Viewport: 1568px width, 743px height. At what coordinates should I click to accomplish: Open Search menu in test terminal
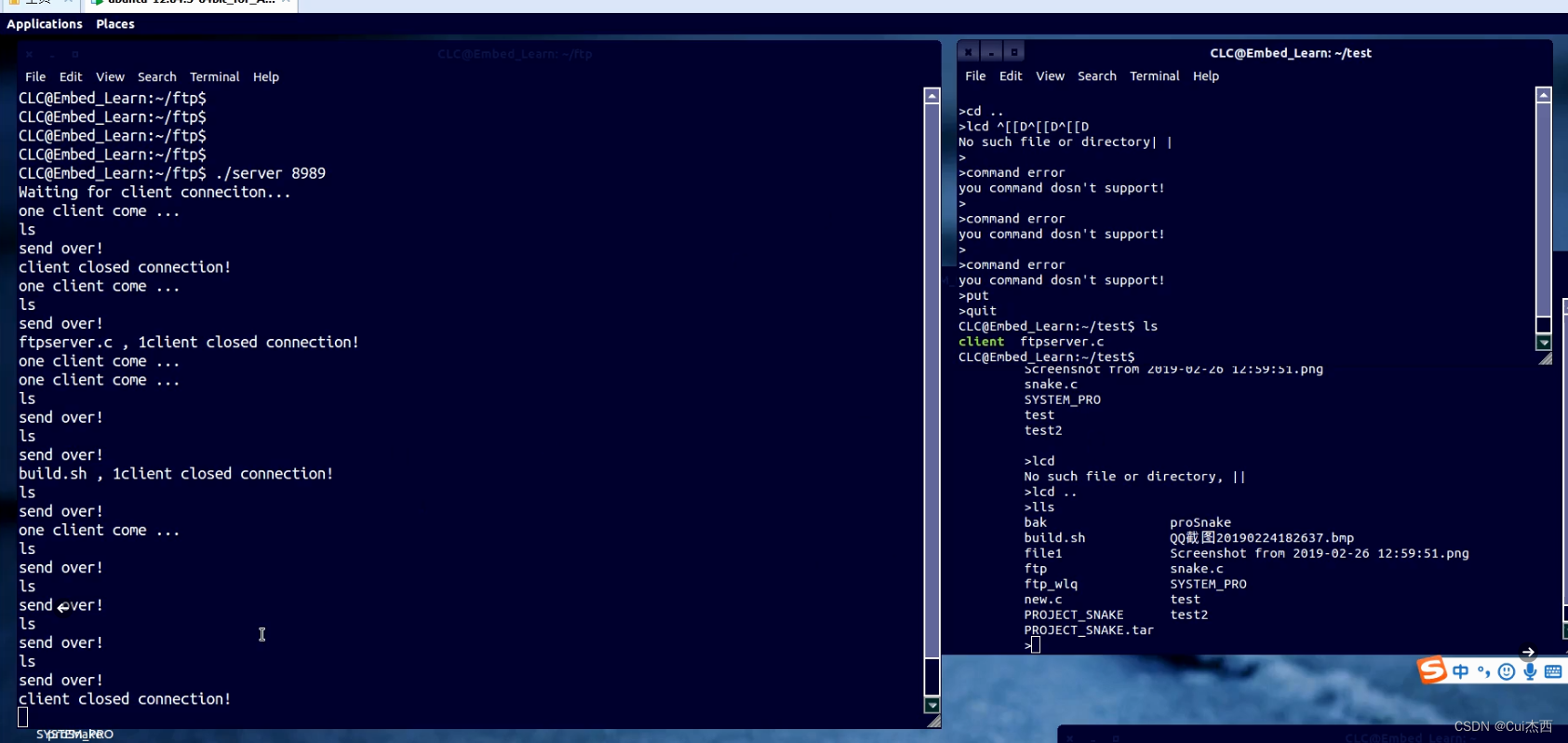pos(1097,75)
